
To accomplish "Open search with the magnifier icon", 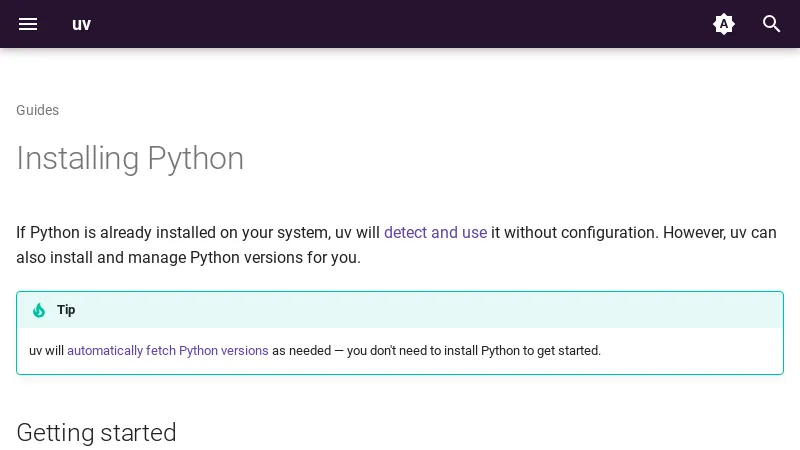I will coord(772,24).
